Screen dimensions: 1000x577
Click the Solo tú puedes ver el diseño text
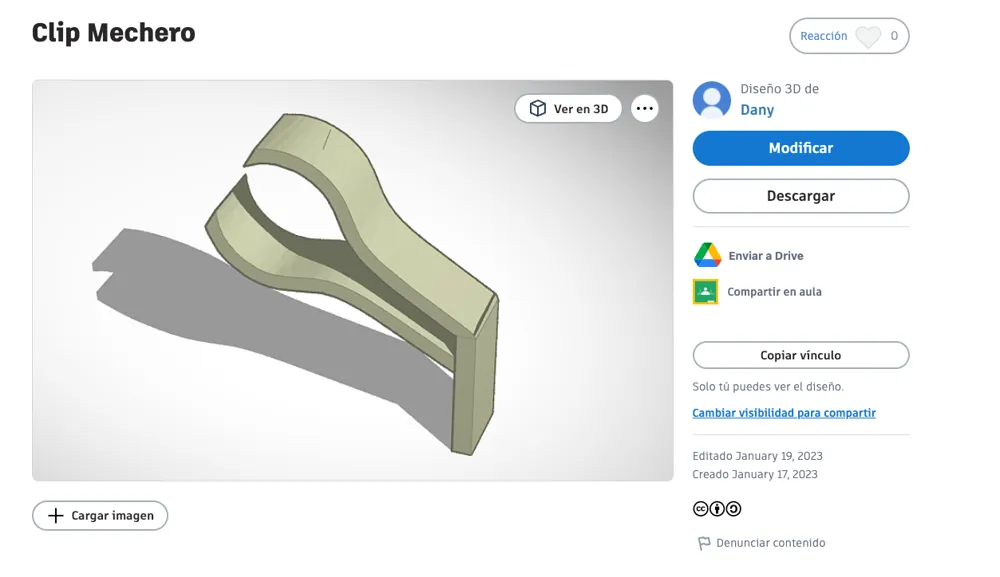[768, 386]
